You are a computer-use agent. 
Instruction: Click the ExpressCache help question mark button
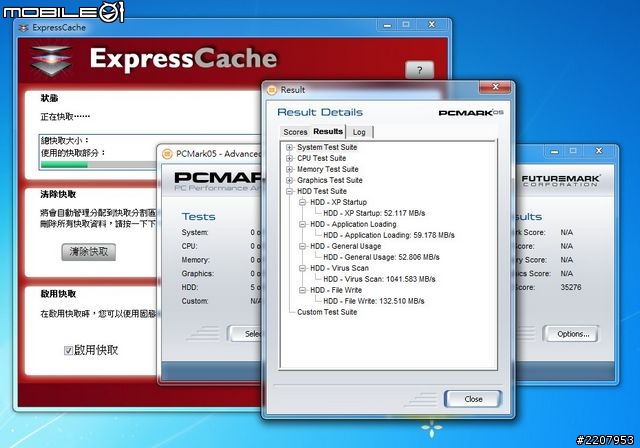(x=419, y=70)
